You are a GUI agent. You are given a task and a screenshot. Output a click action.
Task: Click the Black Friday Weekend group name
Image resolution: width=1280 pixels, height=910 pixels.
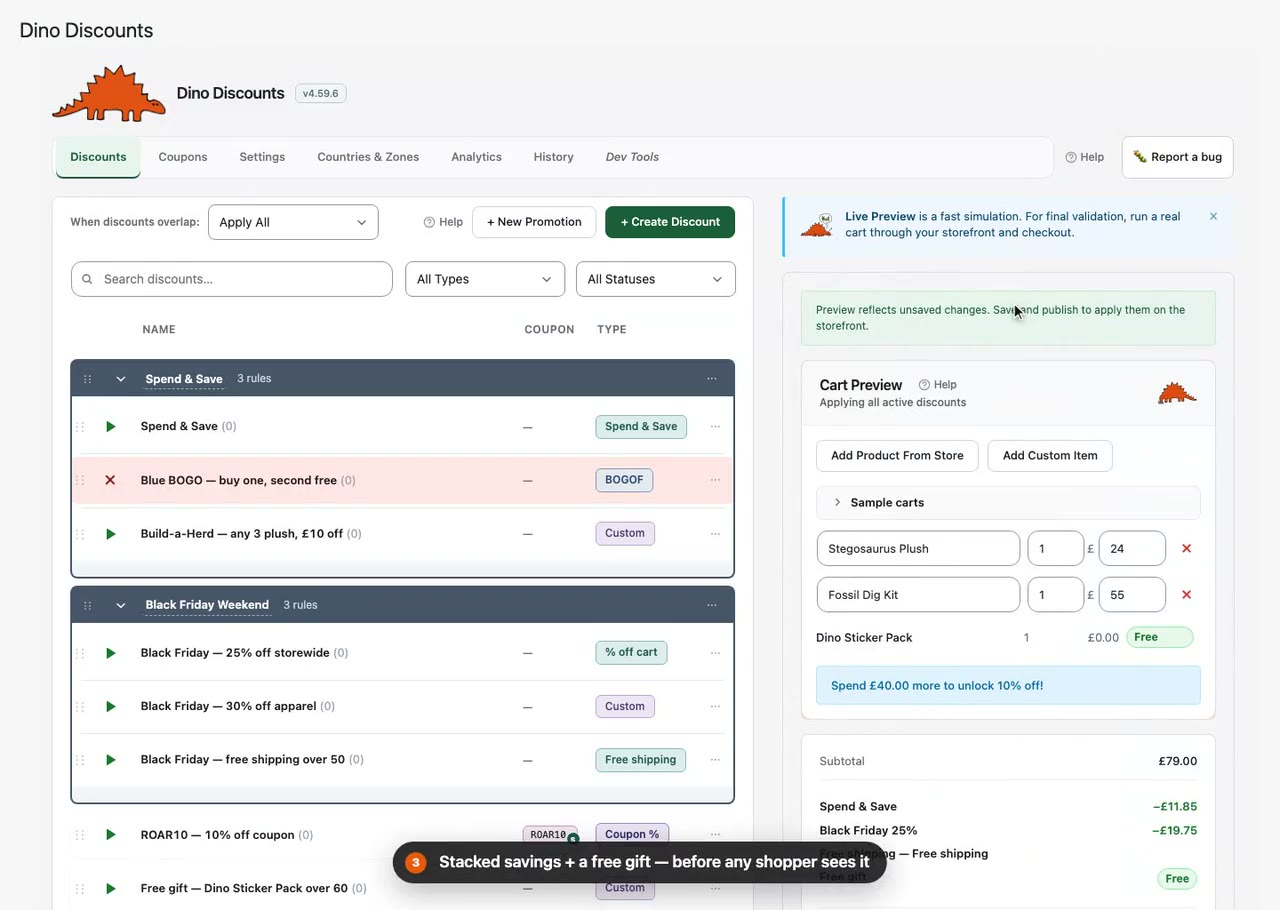click(x=207, y=605)
